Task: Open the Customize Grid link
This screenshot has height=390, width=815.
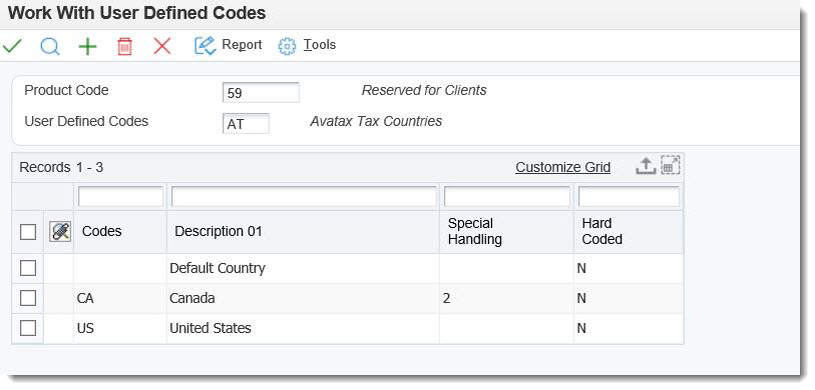Action: (x=563, y=167)
